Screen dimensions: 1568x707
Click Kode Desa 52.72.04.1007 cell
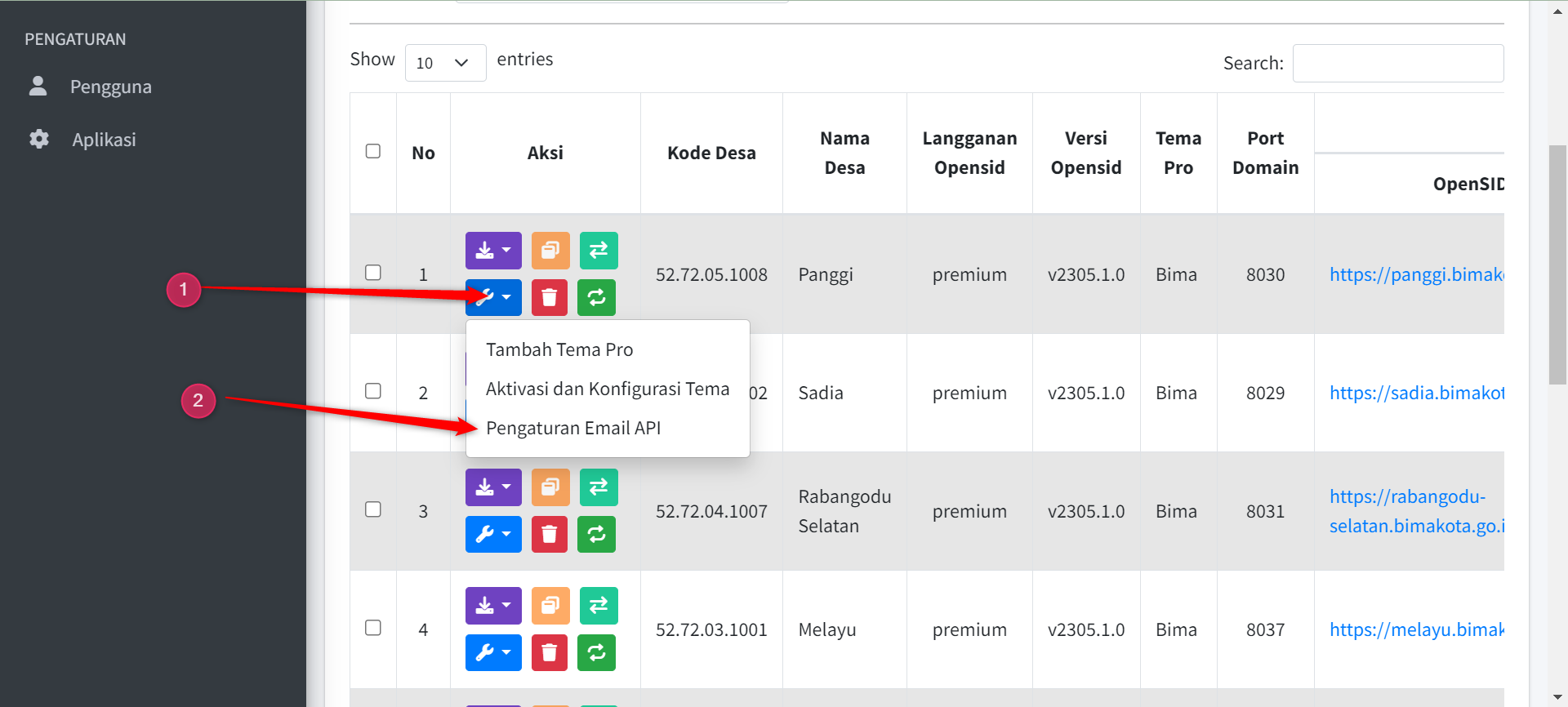(x=711, y=511)
